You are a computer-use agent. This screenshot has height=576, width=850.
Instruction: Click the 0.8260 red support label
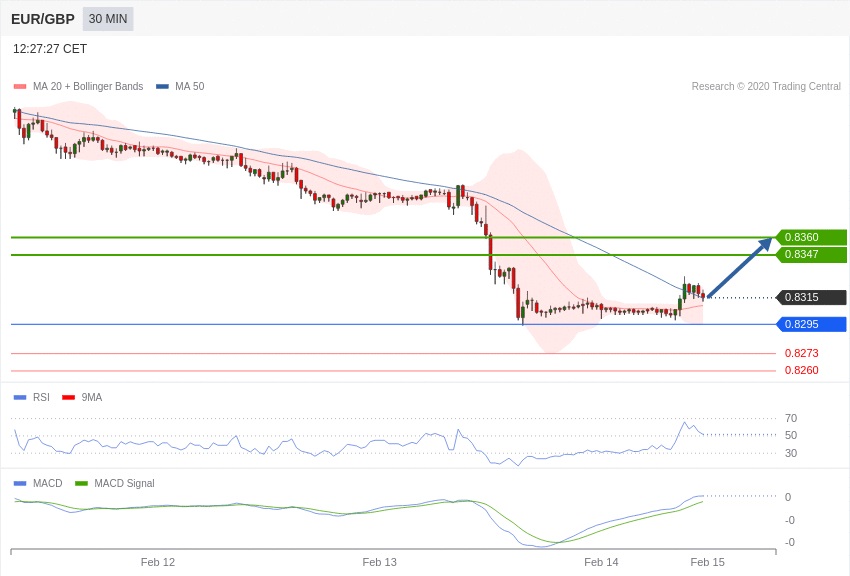(801, 371)
